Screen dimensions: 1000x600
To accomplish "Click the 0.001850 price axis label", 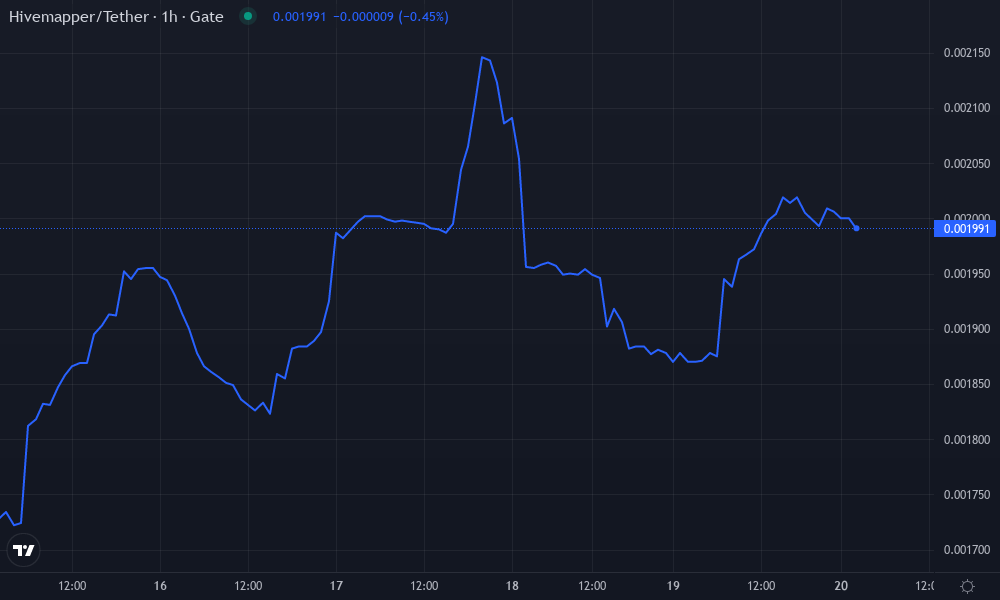I will click(x=966, y=385).
